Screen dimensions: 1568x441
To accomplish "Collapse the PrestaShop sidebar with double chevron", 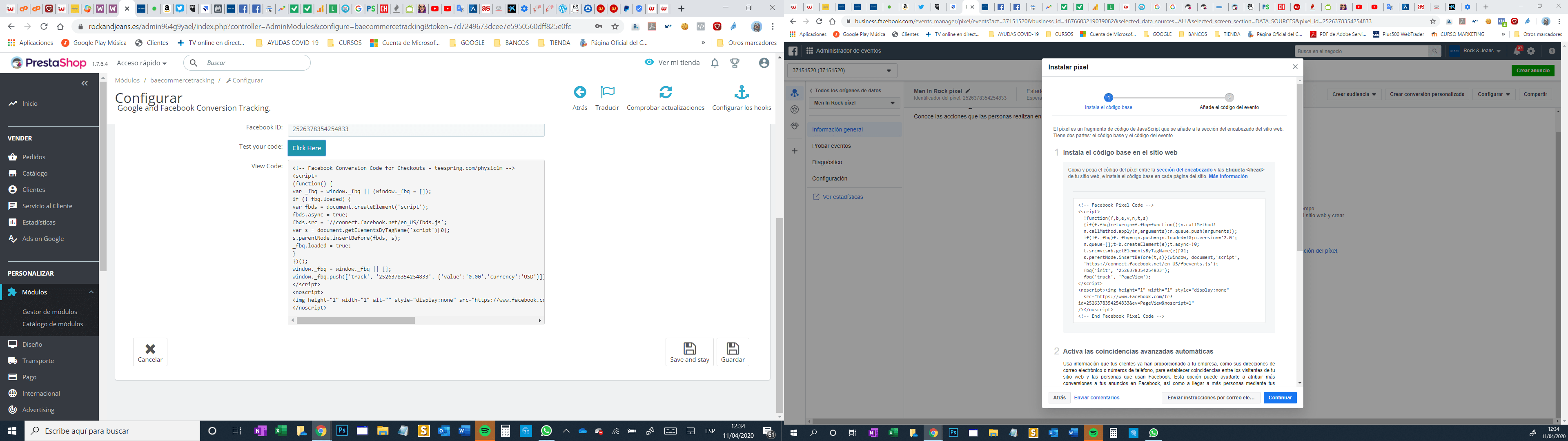I will 85,83.
